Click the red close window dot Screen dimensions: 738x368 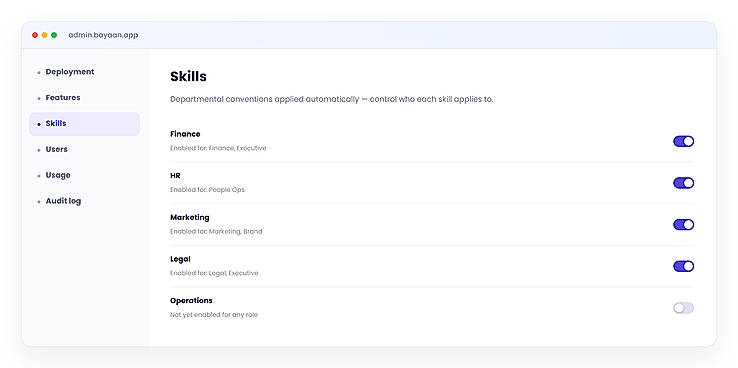(35, 35)
